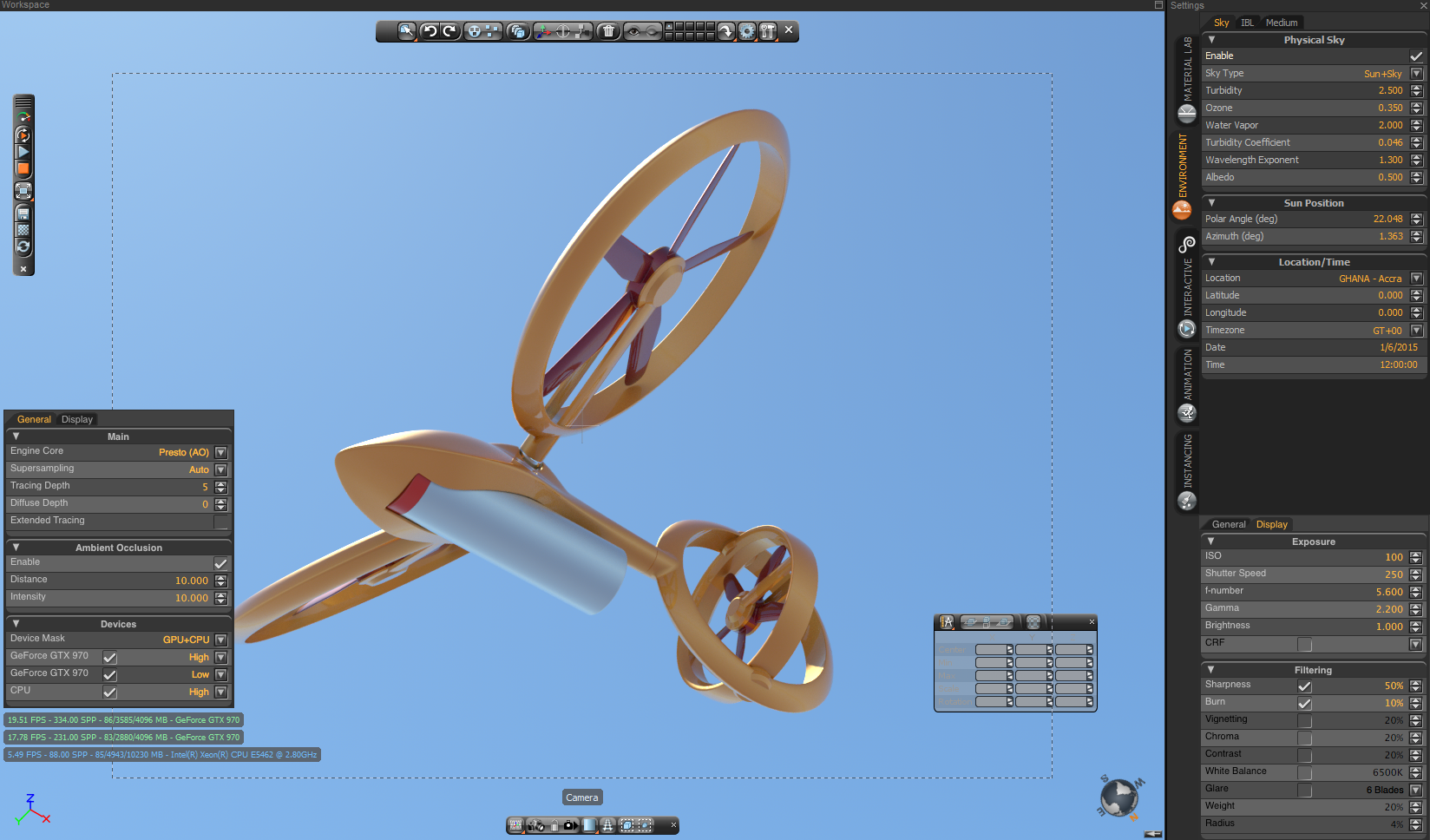Open the wrench and hammer tools icon

point(767,31)
